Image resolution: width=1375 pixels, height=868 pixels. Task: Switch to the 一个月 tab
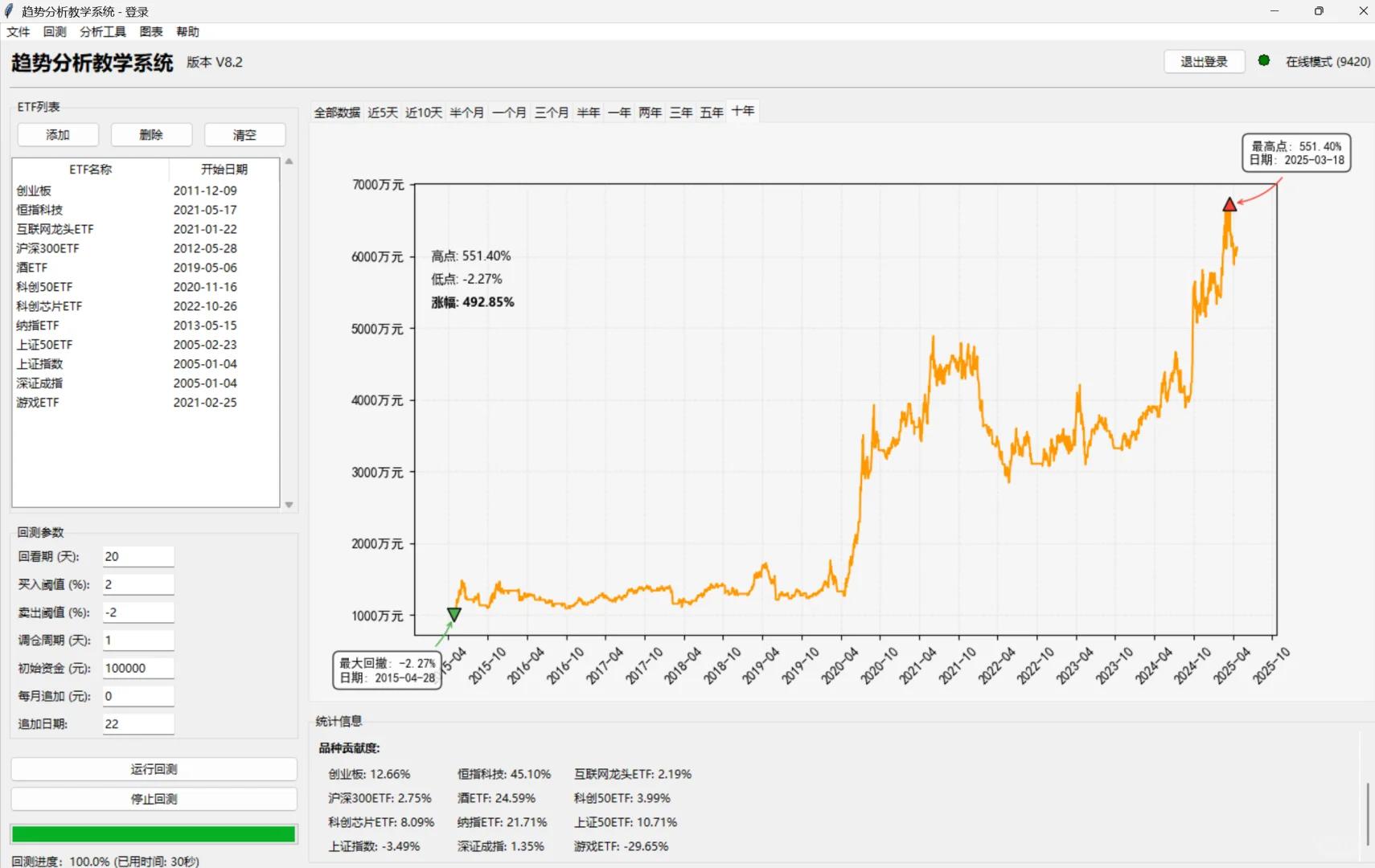[509, 113]
